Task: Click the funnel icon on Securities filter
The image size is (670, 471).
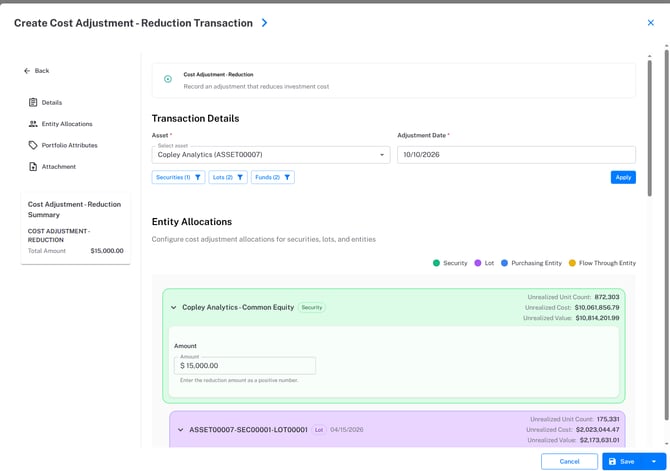Action: pyautogui.click(x=197, y=177)
